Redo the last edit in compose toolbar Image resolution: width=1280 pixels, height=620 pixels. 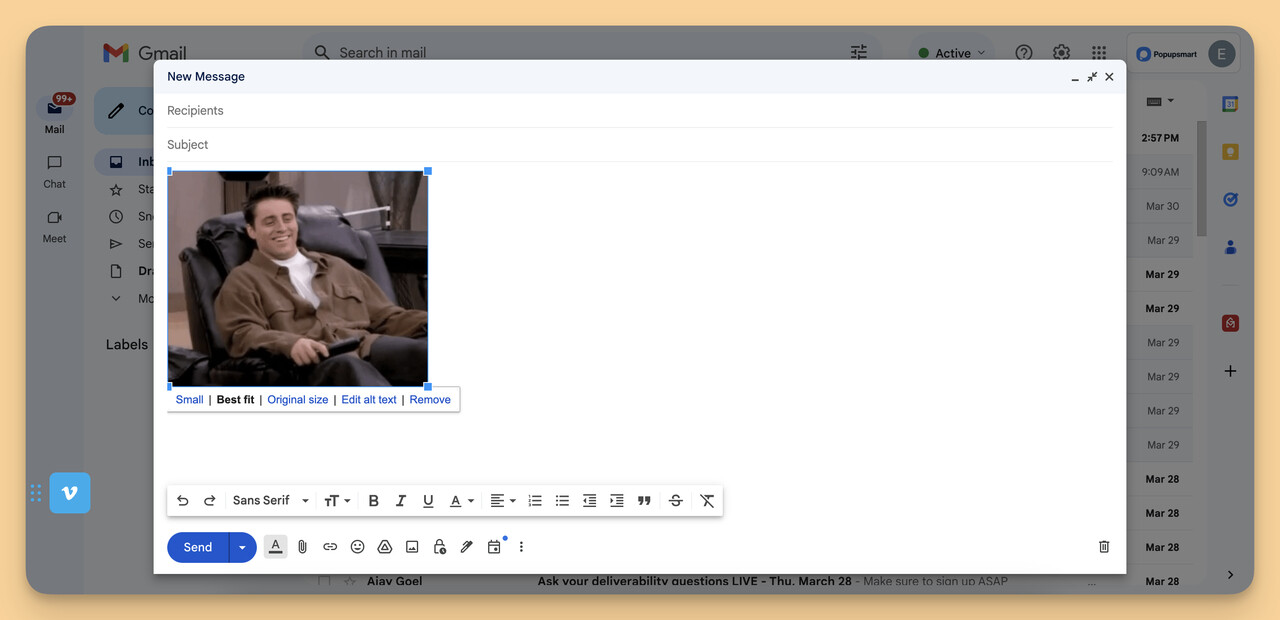[x=210, y=501]
